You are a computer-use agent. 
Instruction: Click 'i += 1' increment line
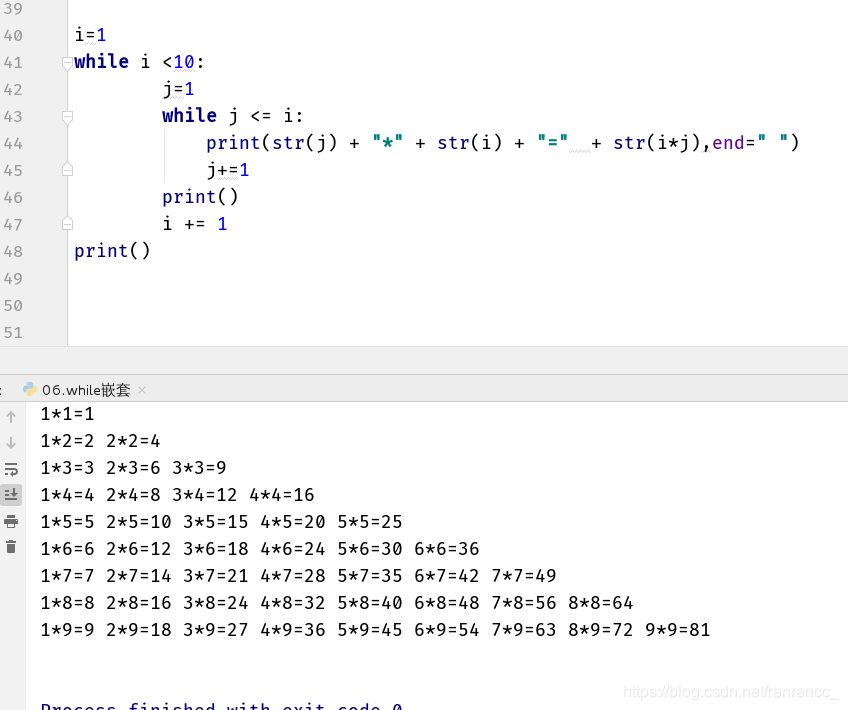tap(195, 224)
